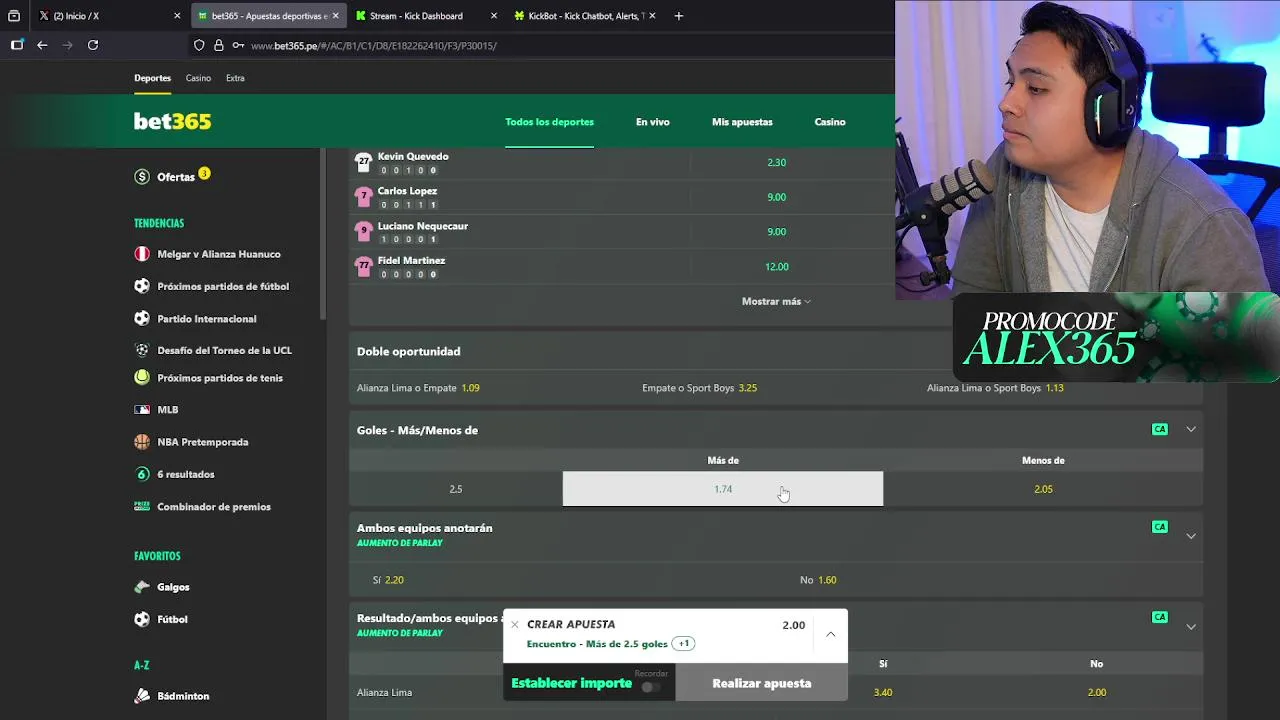This screenshot has height=720, width=1280.
Task: Collapse the Resultado/ambos equipos section
Action: (x=1191, y=627)
